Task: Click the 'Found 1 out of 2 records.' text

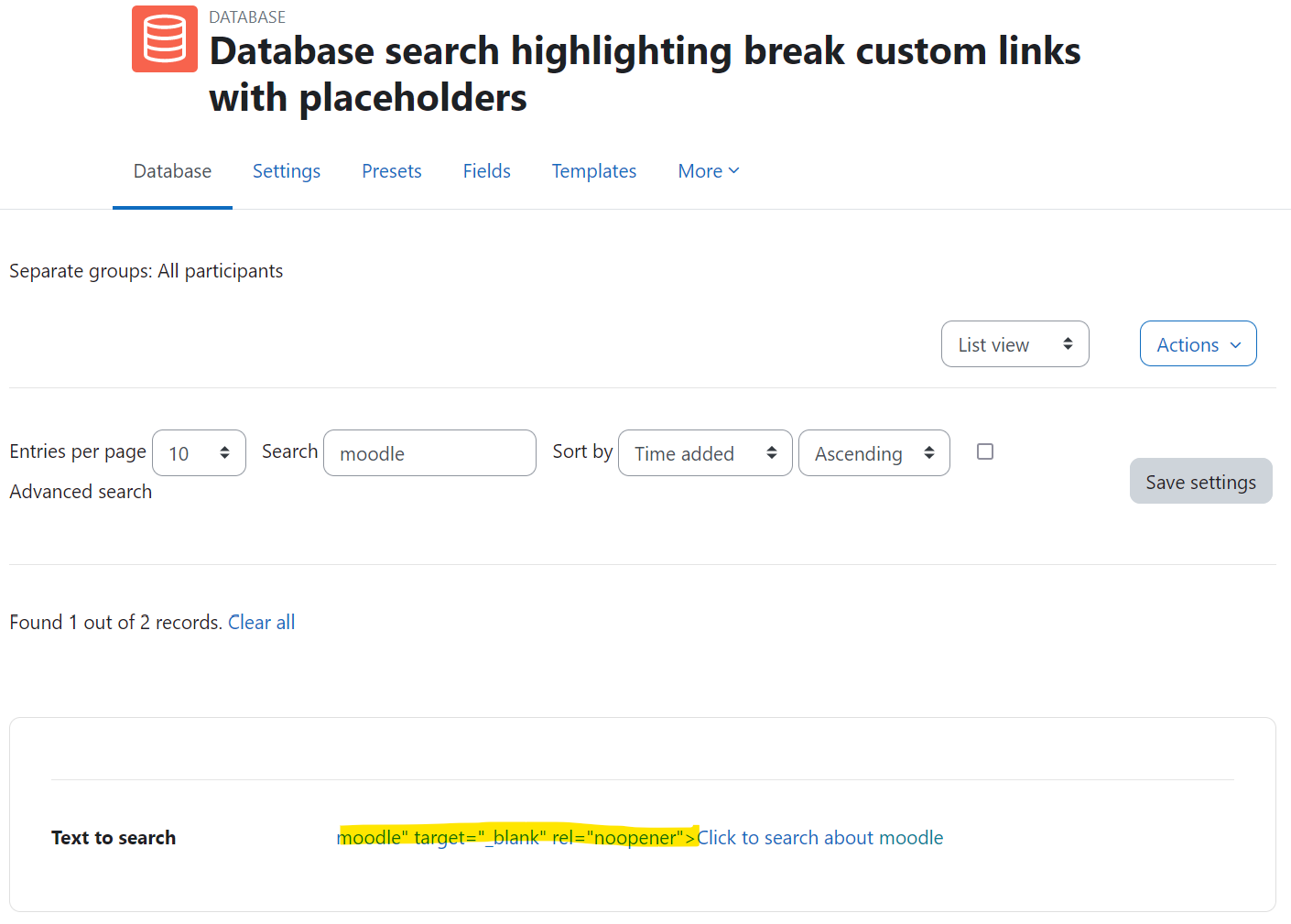Action: tap(116, 623)
